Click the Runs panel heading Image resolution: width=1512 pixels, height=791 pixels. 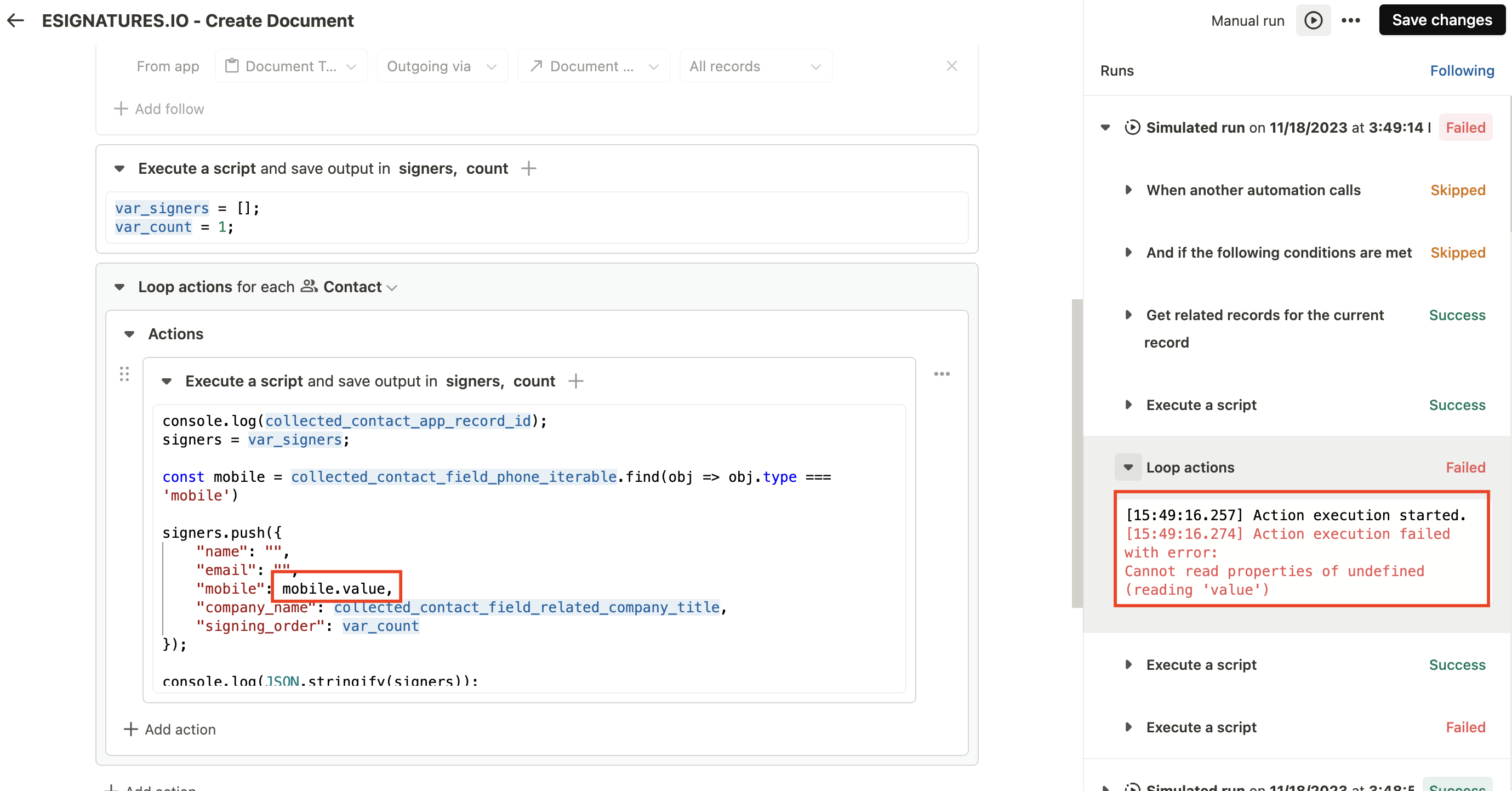tap(1116, 71)
